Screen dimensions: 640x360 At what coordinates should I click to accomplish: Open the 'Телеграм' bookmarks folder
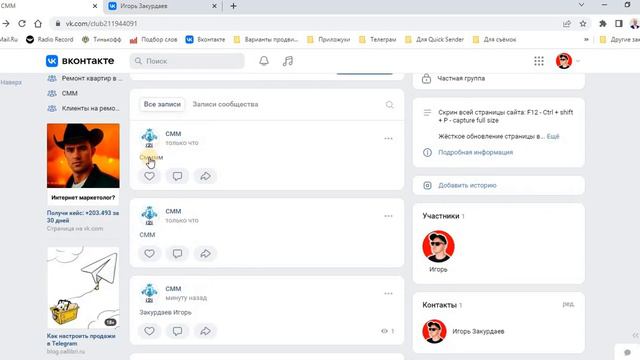(378, 40)
